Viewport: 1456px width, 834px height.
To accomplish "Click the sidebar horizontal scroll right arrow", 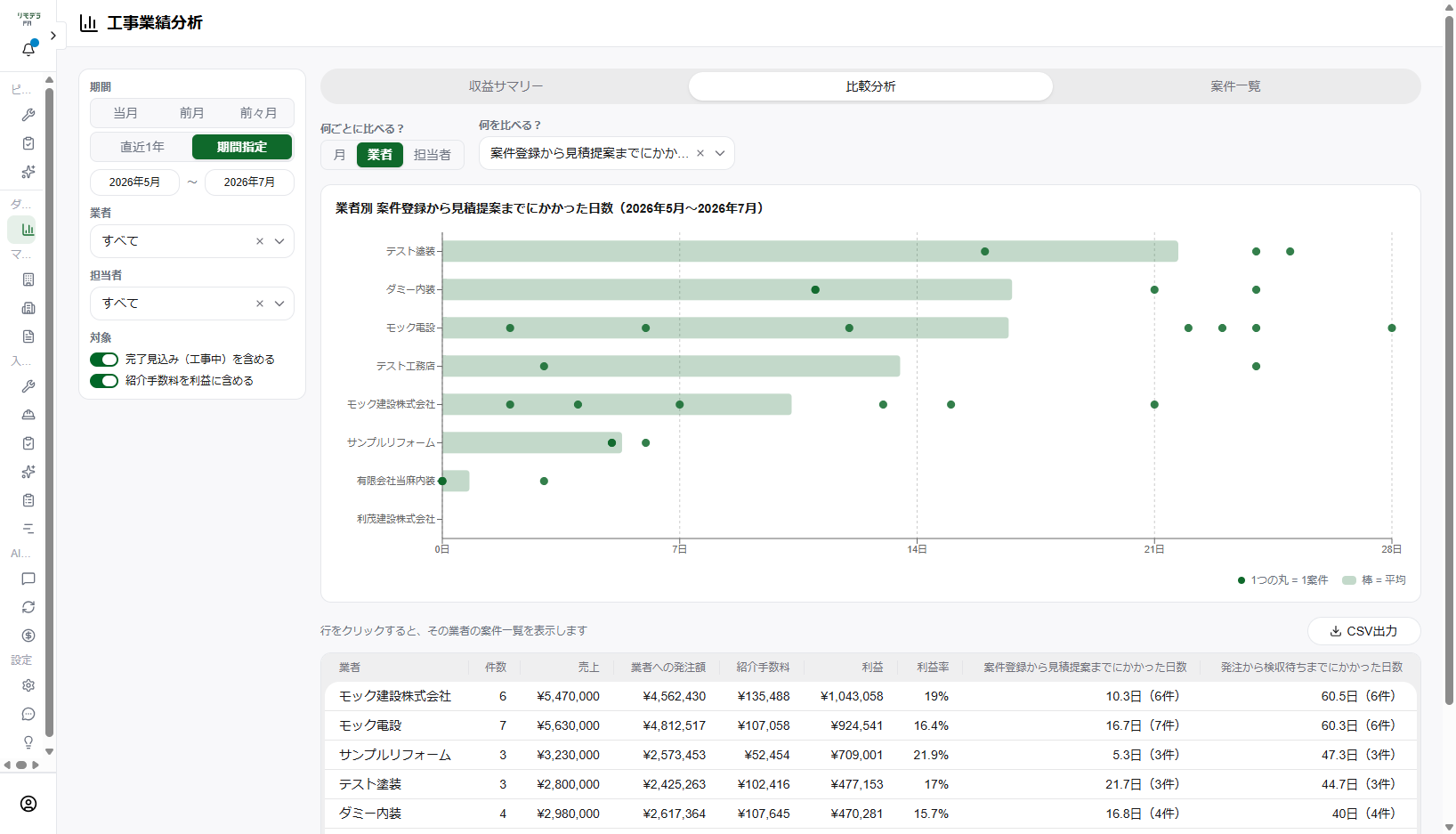I will coord(36,765).
